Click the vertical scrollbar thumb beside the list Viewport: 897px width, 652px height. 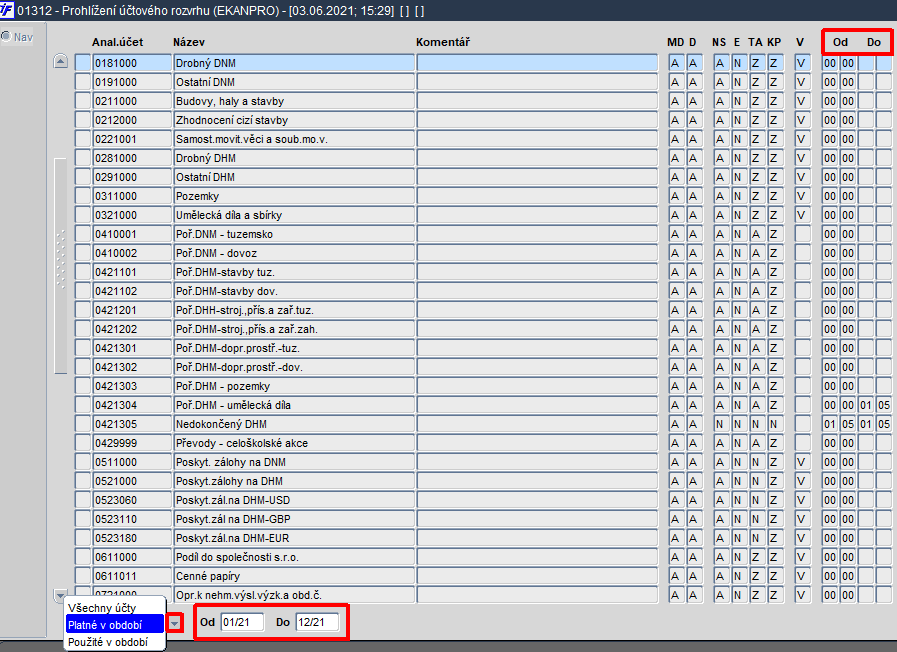click(x=61, y=266)
